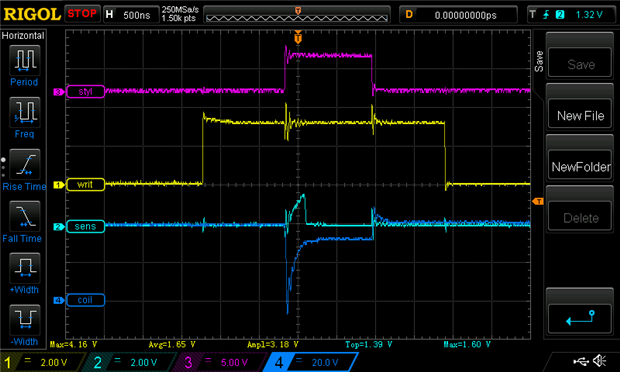Select the Rise Time measurement icon
620x372 pixels.
[x=25, y=164]
